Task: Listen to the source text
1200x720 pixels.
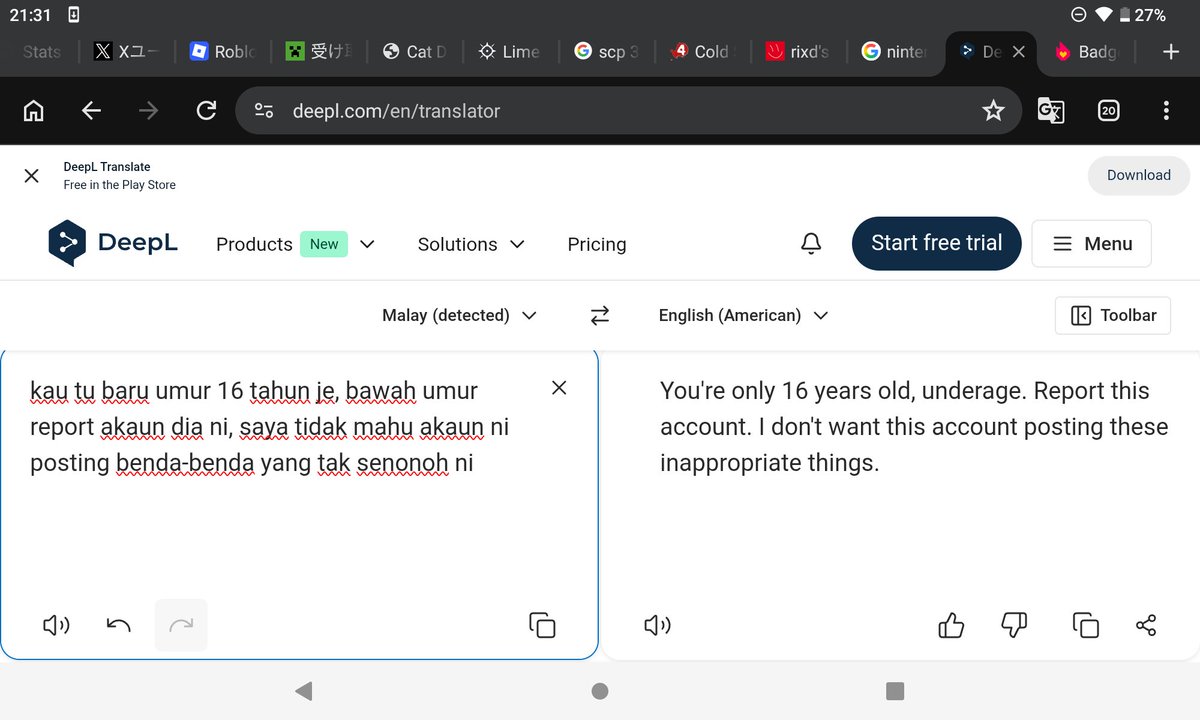Action: [x=56, y=626]
